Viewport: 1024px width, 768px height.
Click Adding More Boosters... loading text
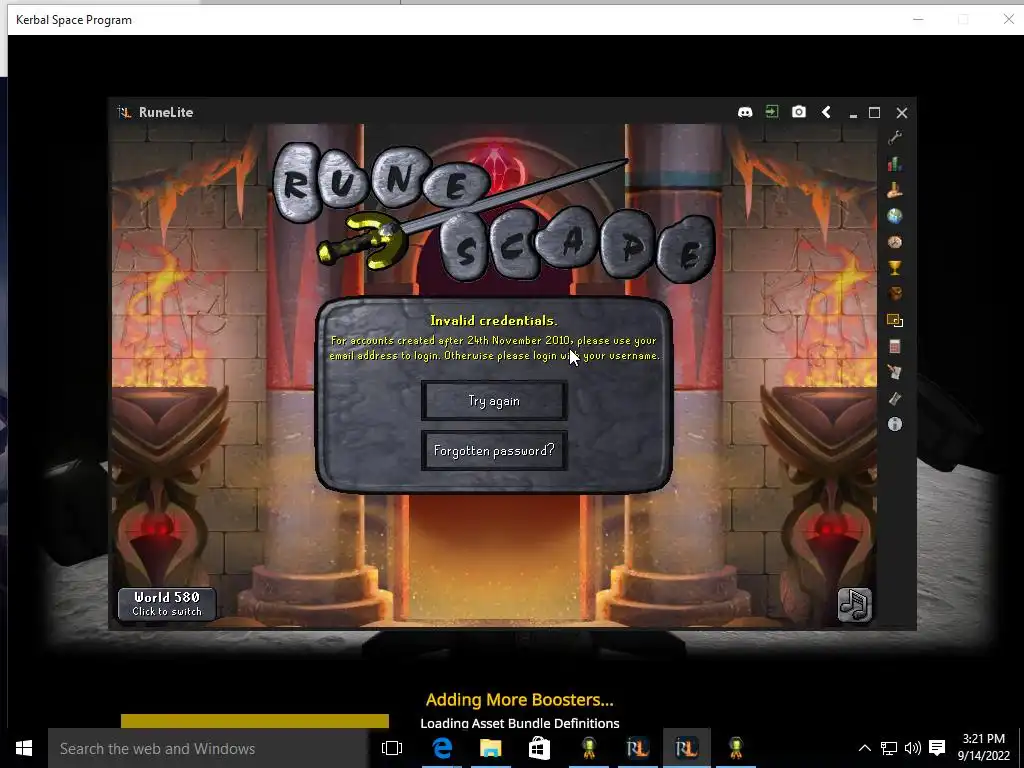(520, 700)
